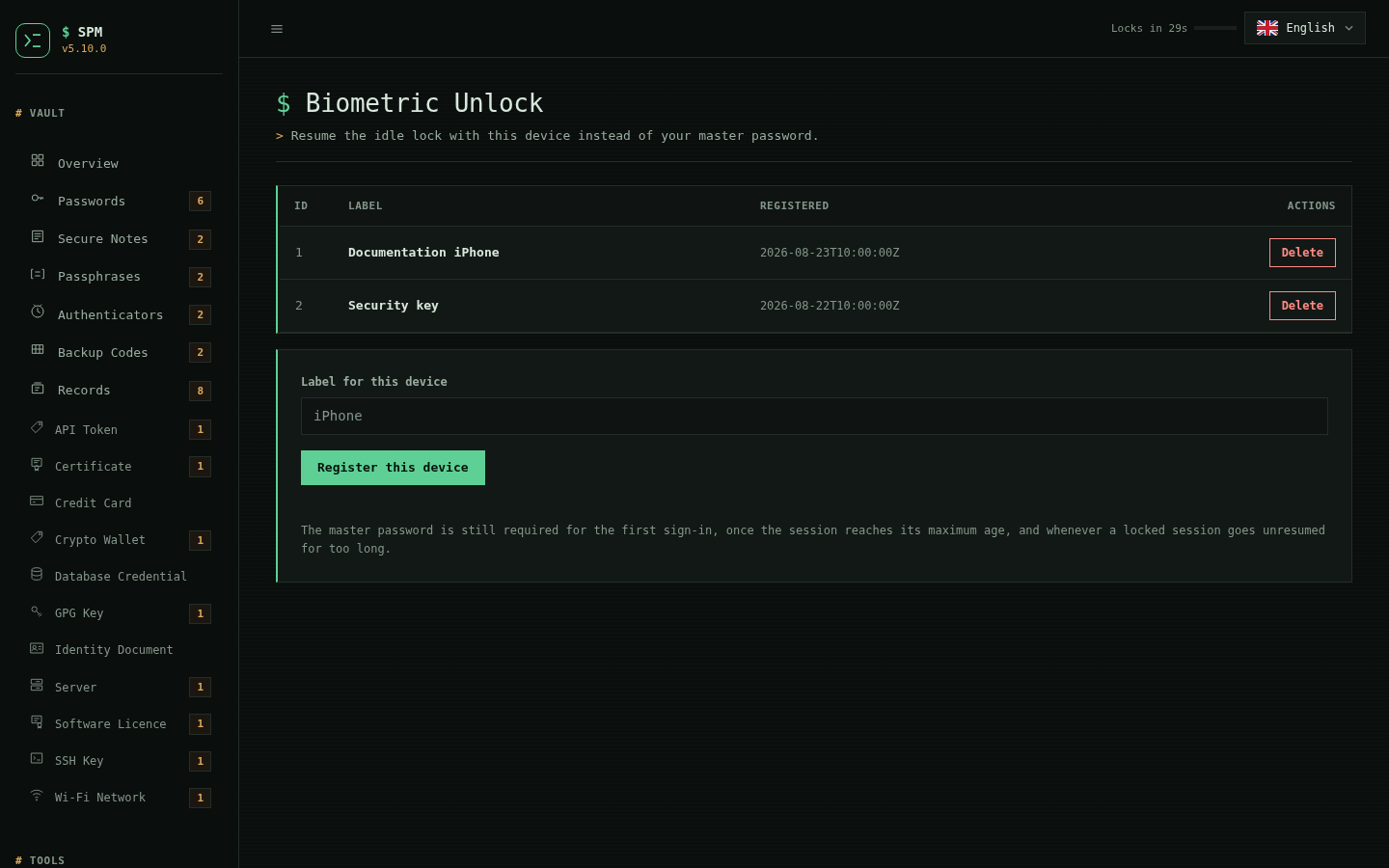Image resolution: width=1389 pixels, height=868 pixels.
Task: Click the Crypto Wallet icon
Action: 37,537
